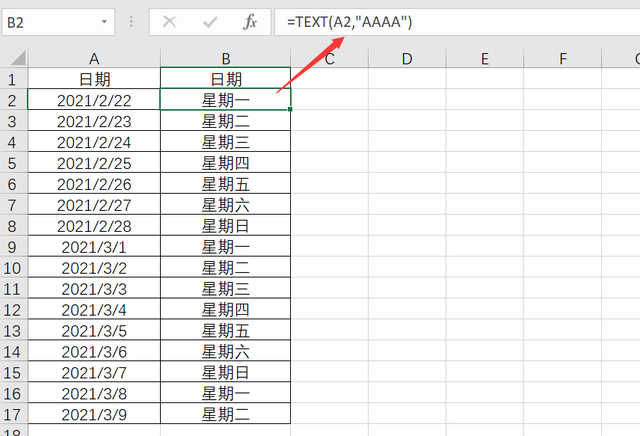Click cell B15 showing 星期日
Viewport: 640px width, 436px height.
226,372
